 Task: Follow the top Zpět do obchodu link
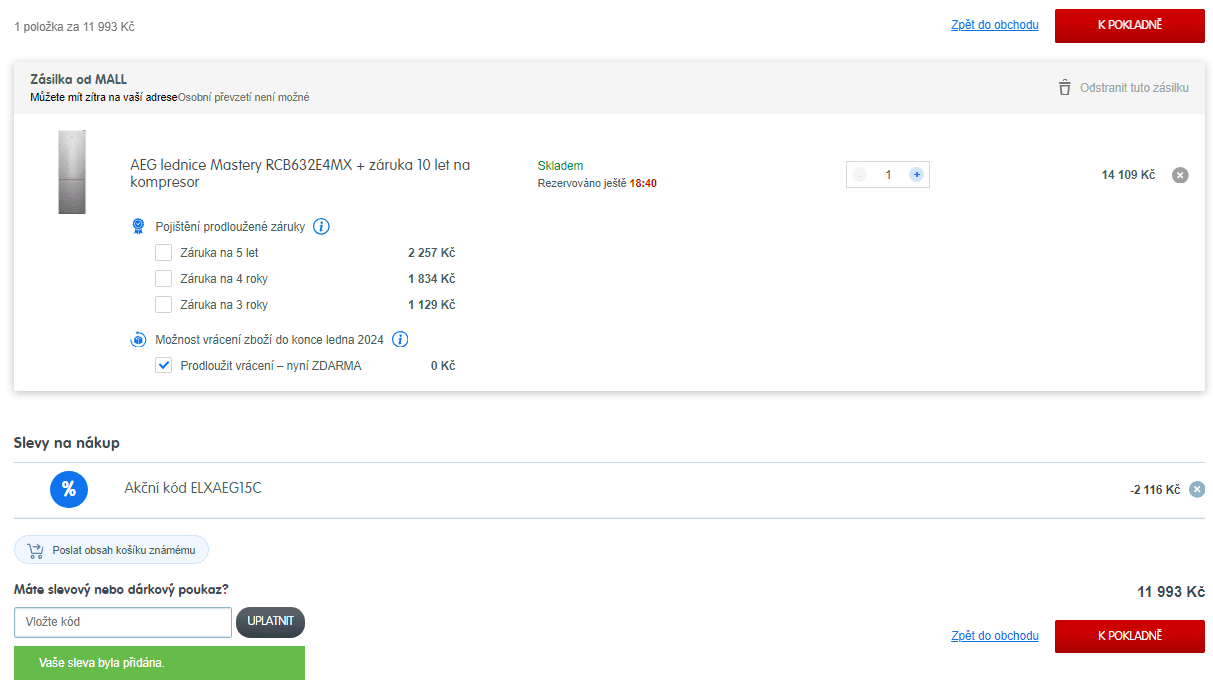995,25
